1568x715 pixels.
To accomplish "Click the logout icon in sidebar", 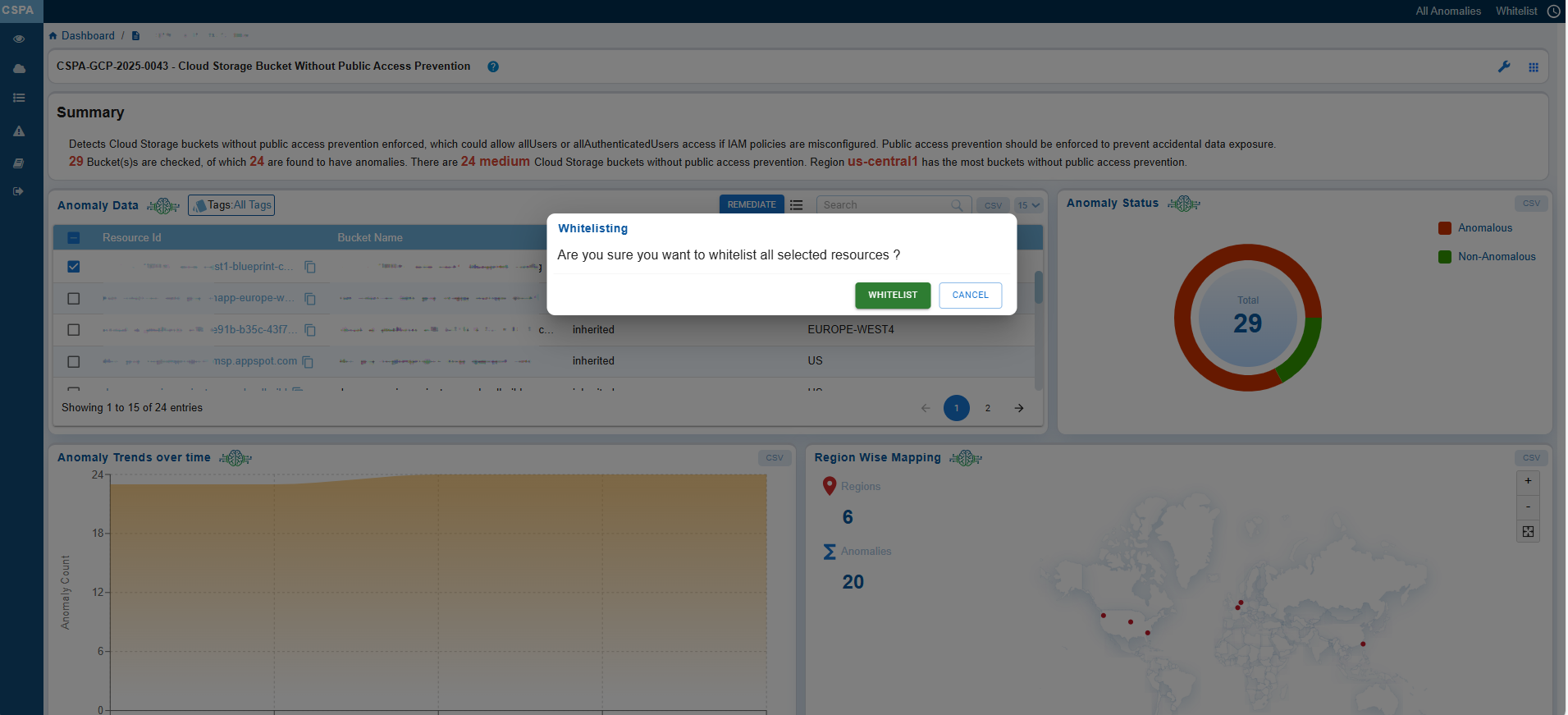I will click(19, 191).
